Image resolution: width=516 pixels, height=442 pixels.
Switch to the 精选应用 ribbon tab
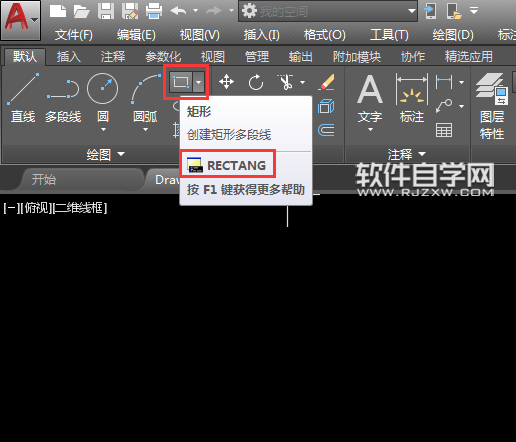pyautogui.click(x=469, y=57)
